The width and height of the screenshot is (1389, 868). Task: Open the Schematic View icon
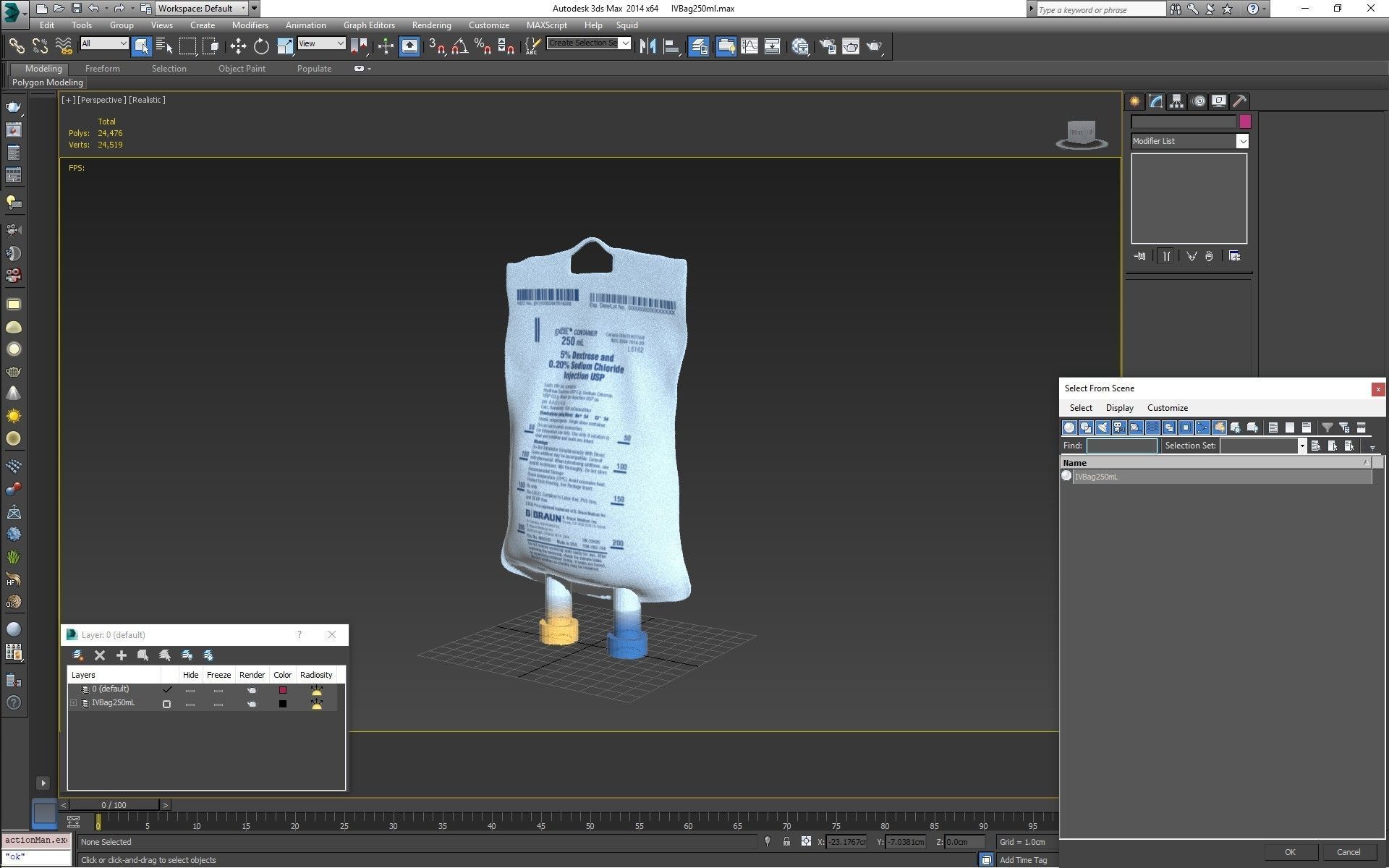click(x=772, y=46)
